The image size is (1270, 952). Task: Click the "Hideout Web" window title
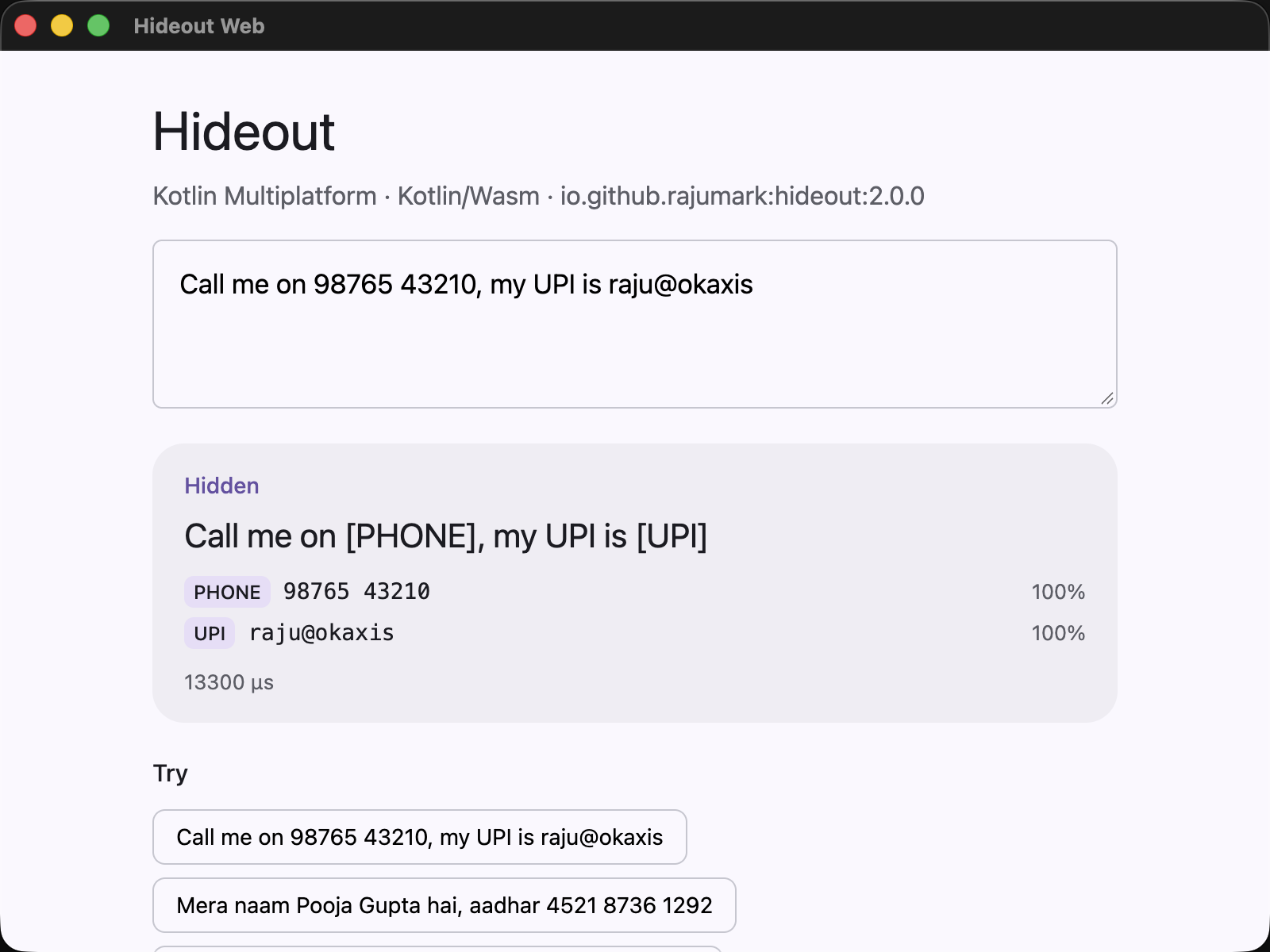click(199, 26)
